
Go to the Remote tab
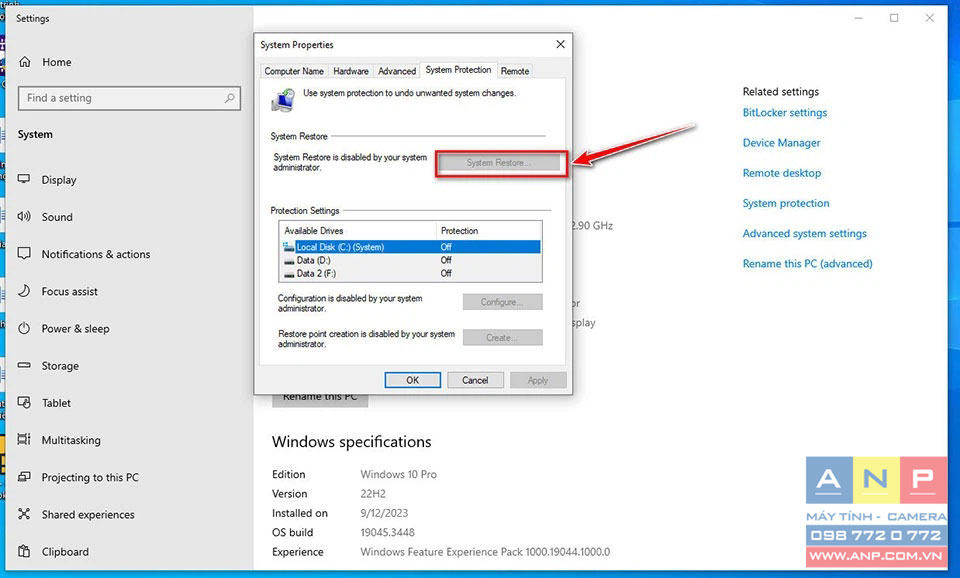515,71
